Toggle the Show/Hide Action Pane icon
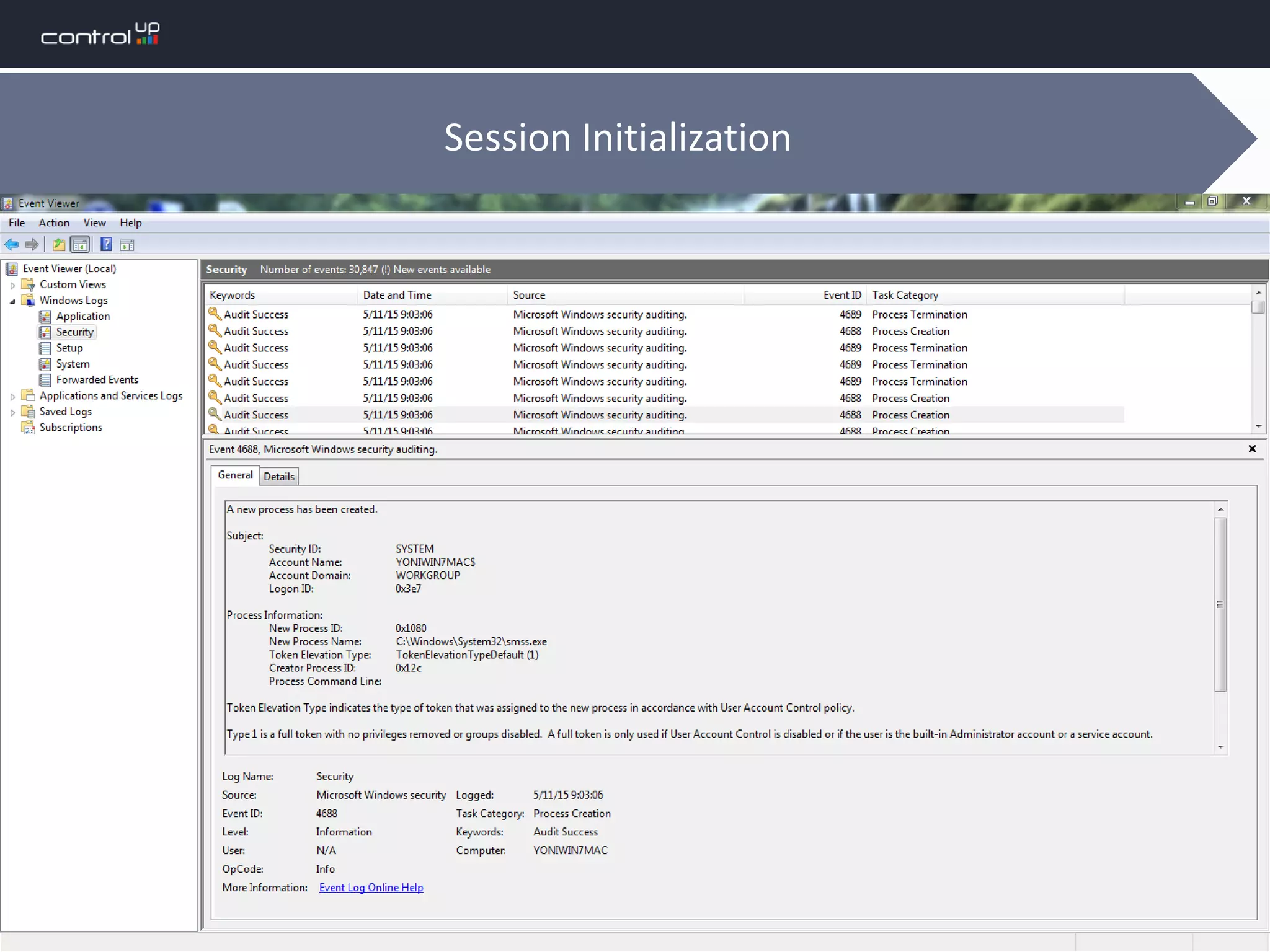This screenshot has height=952, width=1270. tap(127, 245)
